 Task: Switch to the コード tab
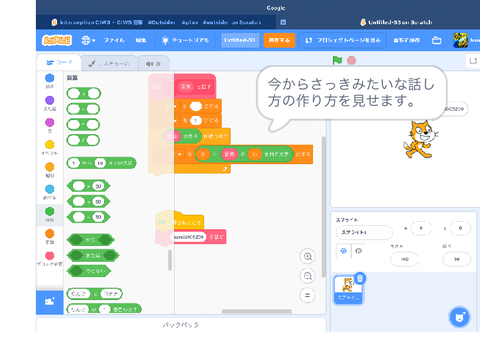[x=59, y=62]
